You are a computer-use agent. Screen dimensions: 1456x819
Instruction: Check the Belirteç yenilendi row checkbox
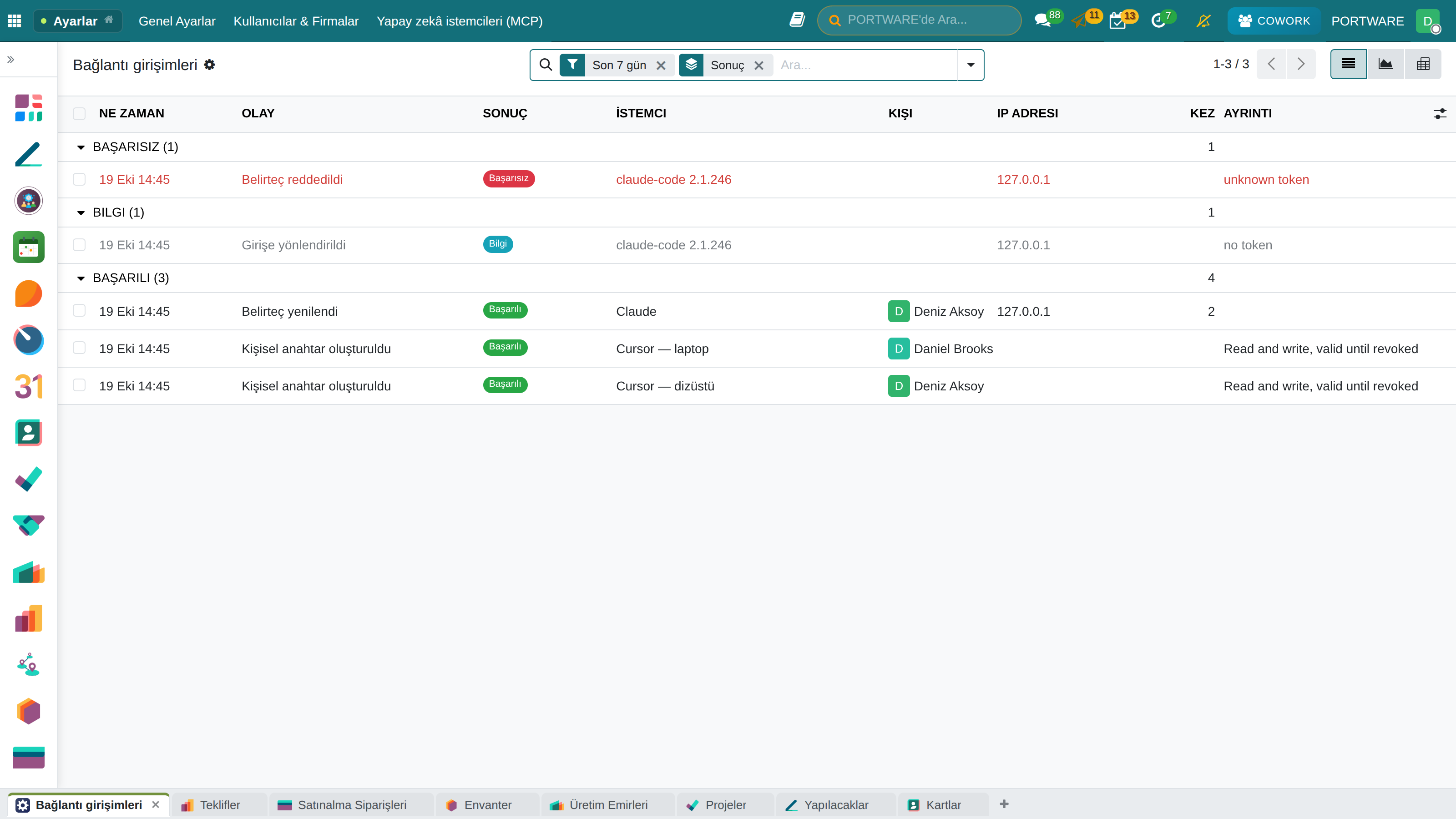click(79, 310)
